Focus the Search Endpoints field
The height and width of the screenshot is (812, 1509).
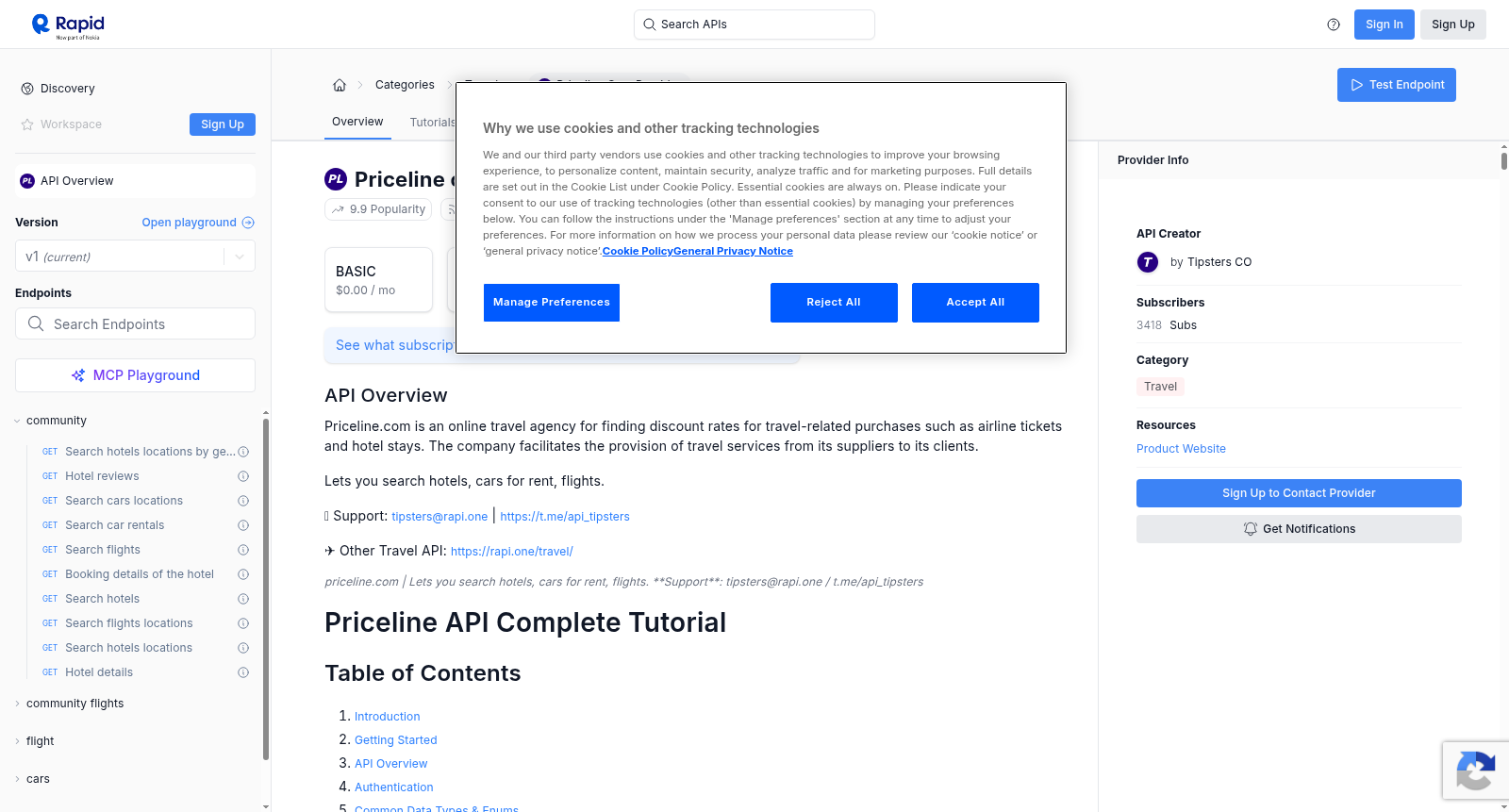135,323
